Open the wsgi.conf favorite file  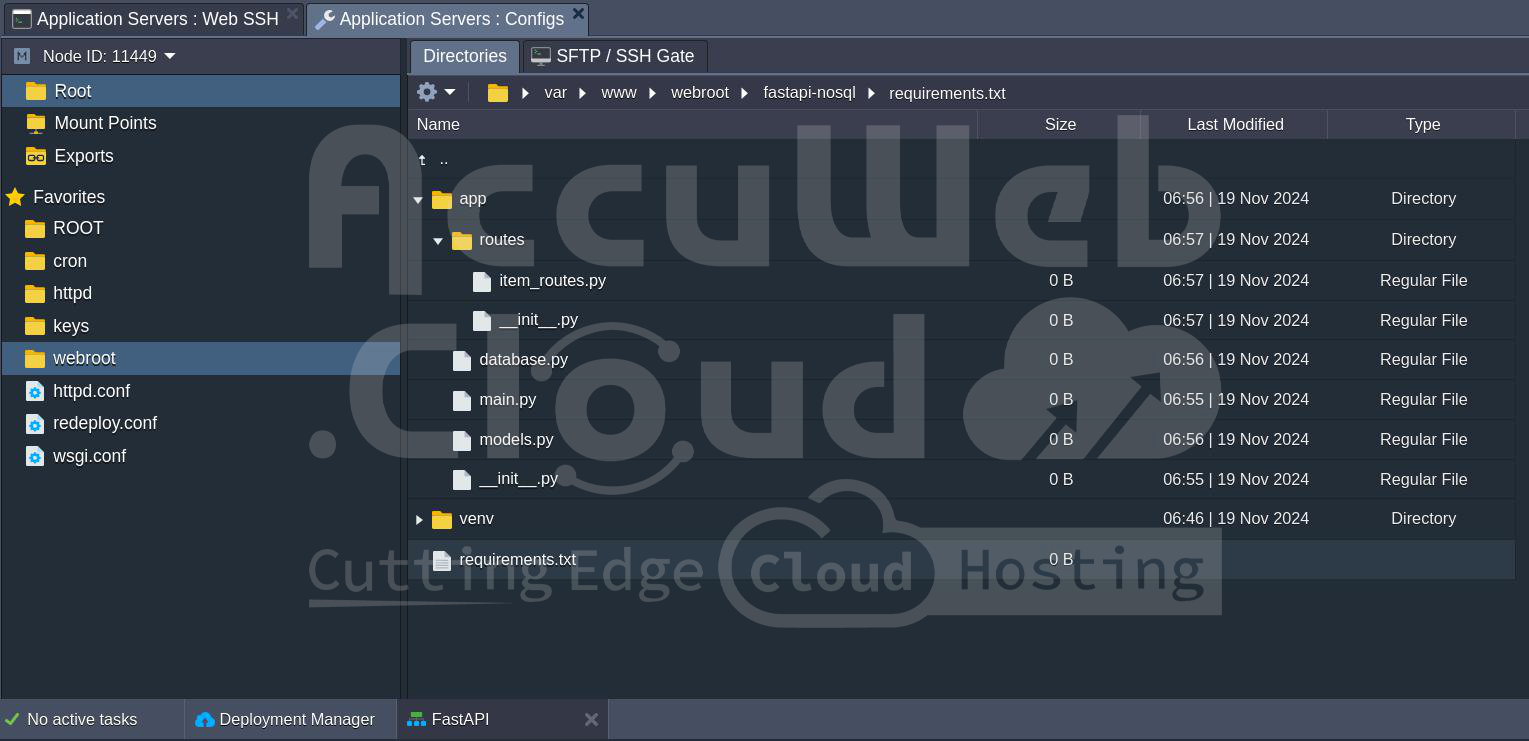pos(89,456)
